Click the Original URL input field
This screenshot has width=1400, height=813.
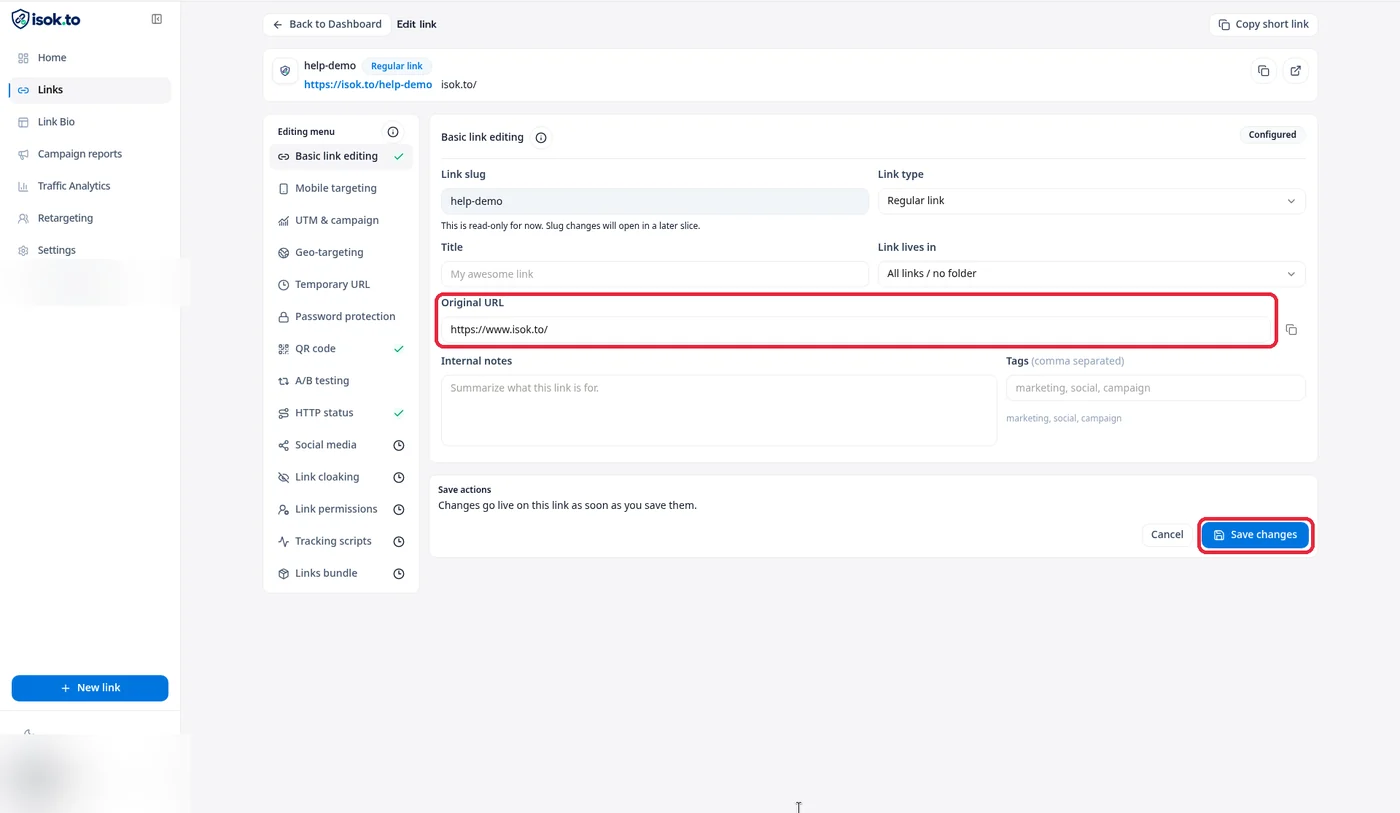pos(856,330)
